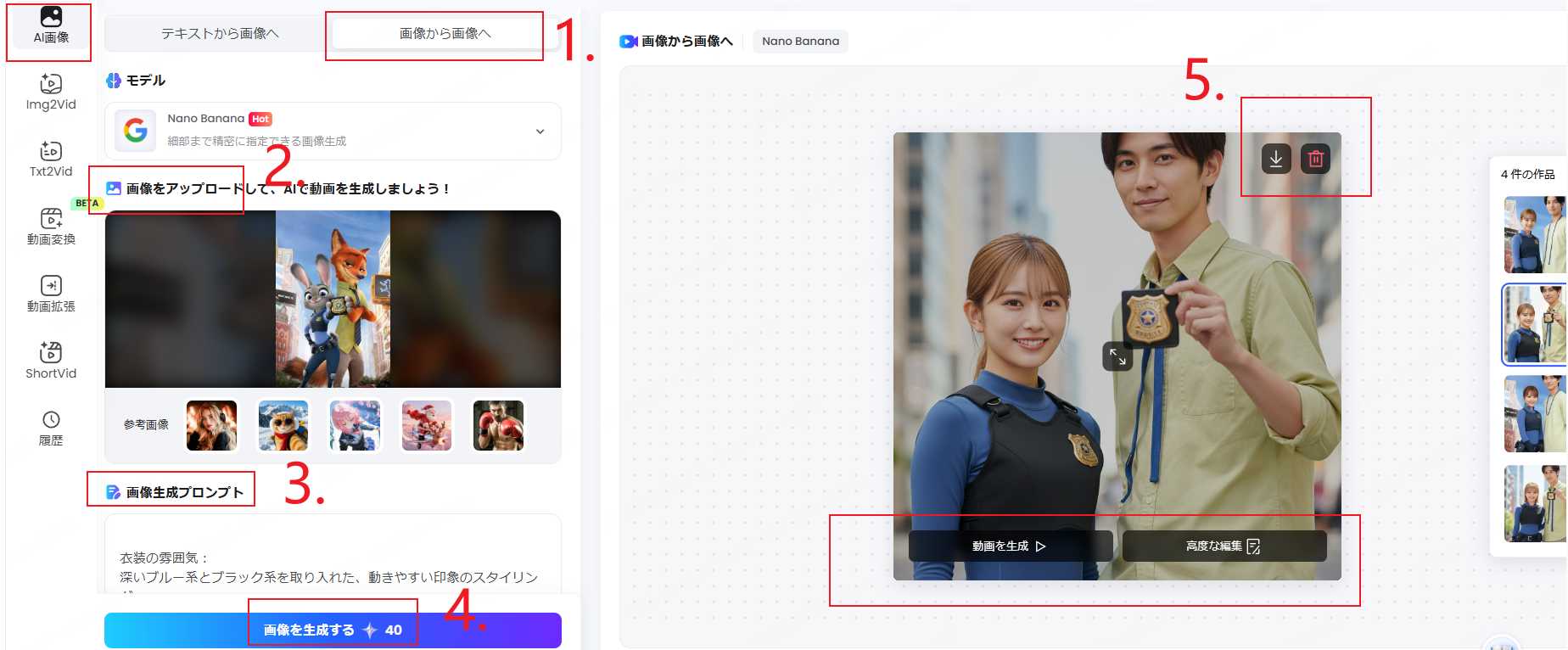Image resolution: width=1568 pixels, height=650 pixels.
Task: Open the 動画変換 tool
Action: [51, 227]
